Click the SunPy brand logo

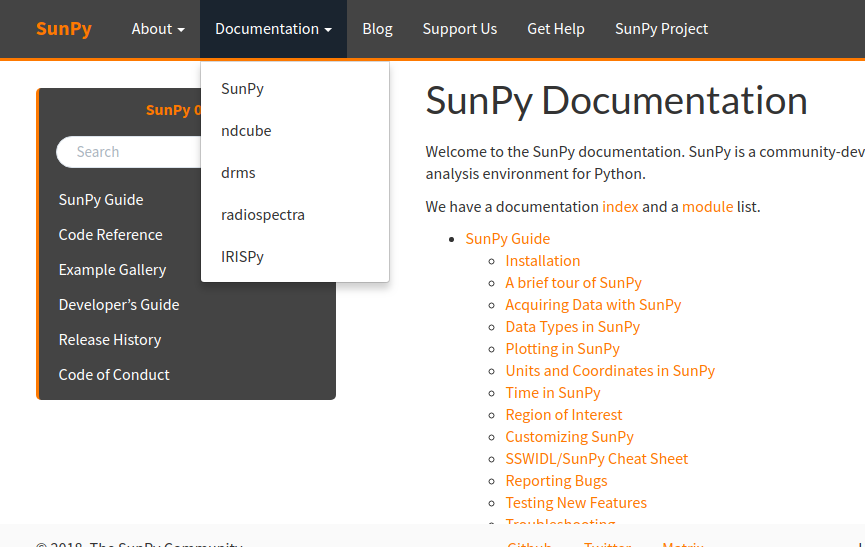[x=63, y=29]
